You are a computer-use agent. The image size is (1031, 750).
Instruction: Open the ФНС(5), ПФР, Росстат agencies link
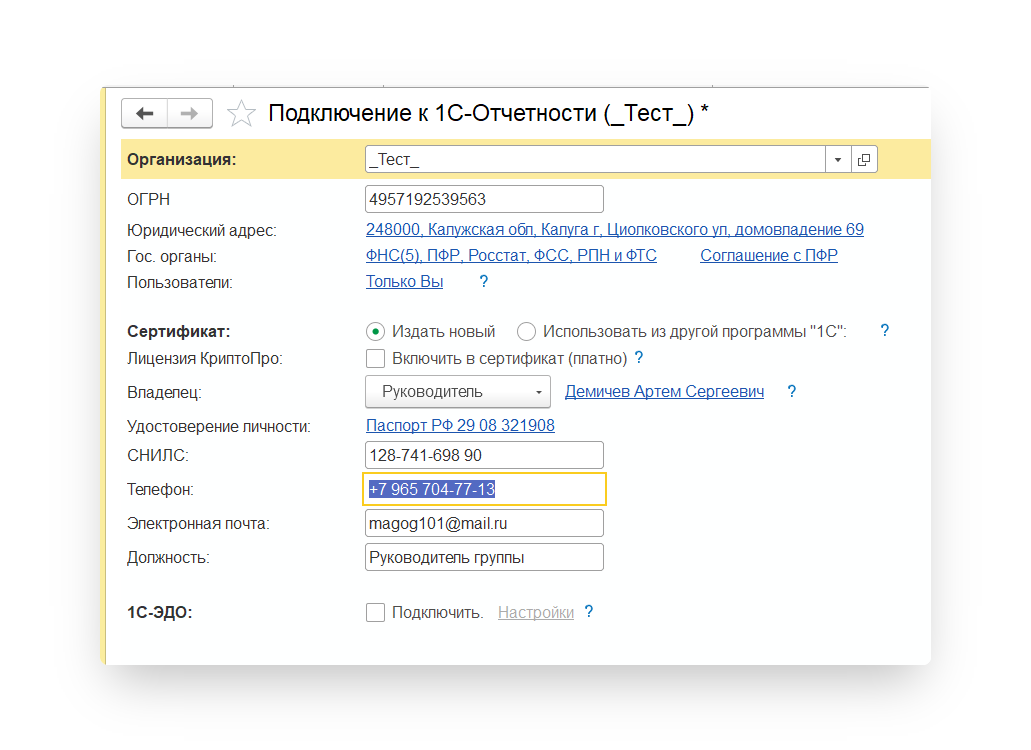coord(511,255)
